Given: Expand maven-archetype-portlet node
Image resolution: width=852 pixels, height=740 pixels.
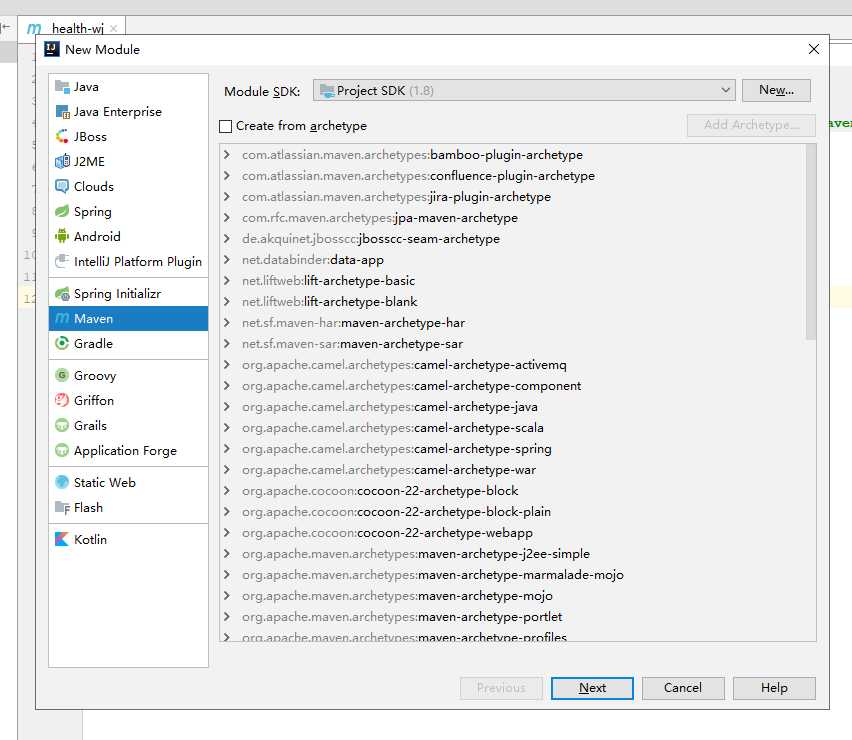Looking at the screenshot, I should click(227, 617).
